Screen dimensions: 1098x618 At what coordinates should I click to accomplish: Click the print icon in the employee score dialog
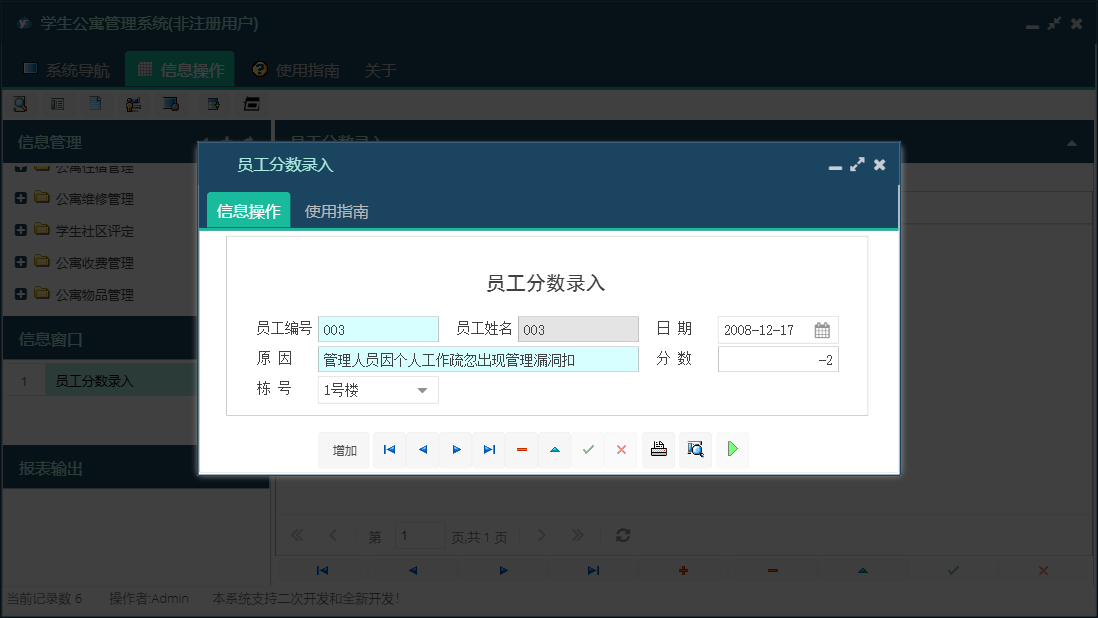pyautogui.click(x=658, y=449)
